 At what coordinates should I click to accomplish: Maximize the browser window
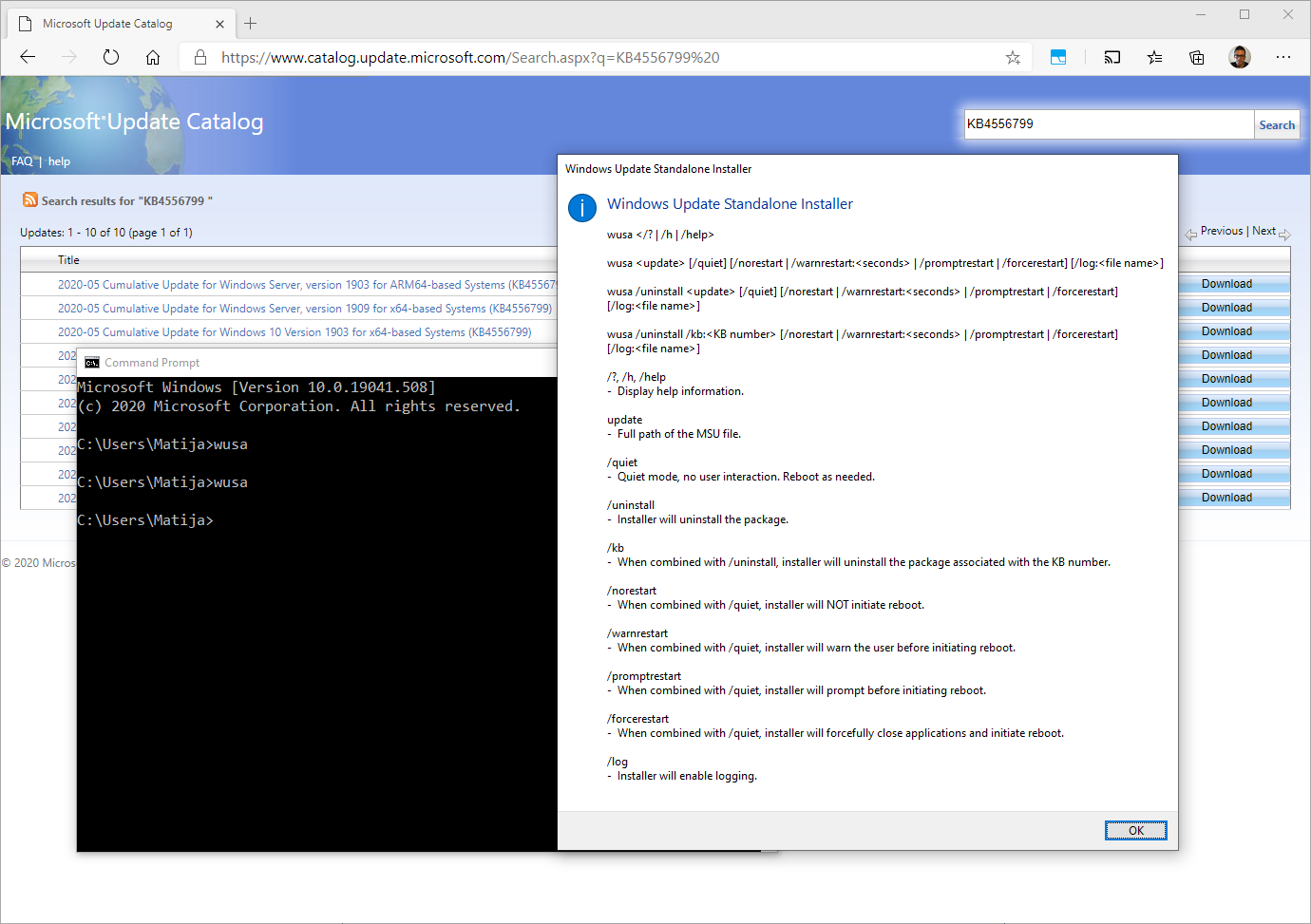point(1244,14)
